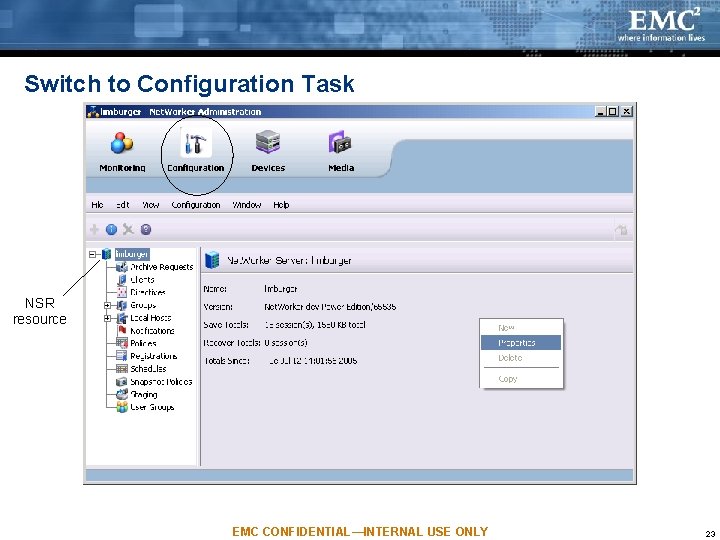Click the Schedules tree icon

point(122,369)
